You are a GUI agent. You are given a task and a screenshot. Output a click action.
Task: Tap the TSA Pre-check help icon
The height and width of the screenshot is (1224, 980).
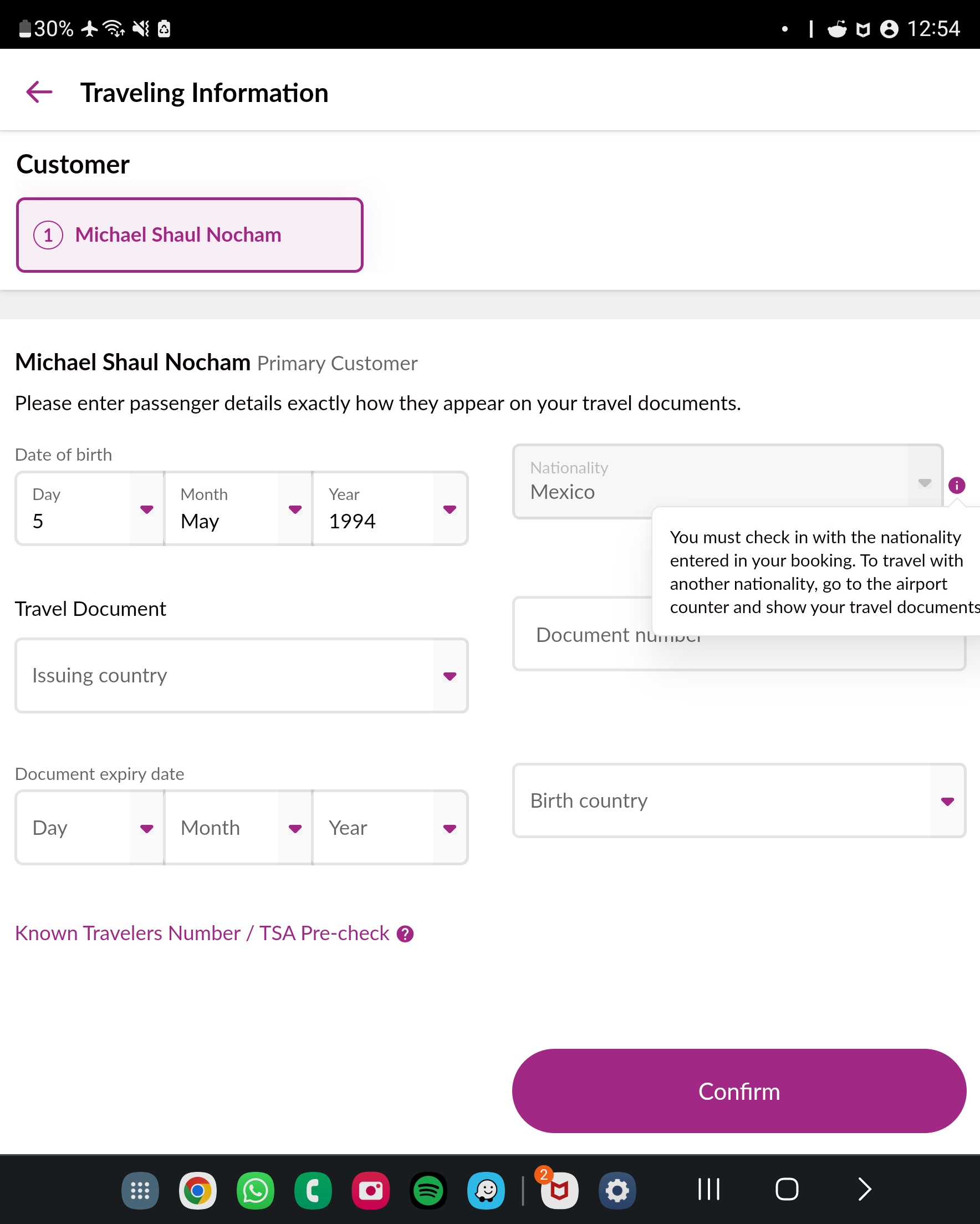pyautogui.click(x=405, y=934)
